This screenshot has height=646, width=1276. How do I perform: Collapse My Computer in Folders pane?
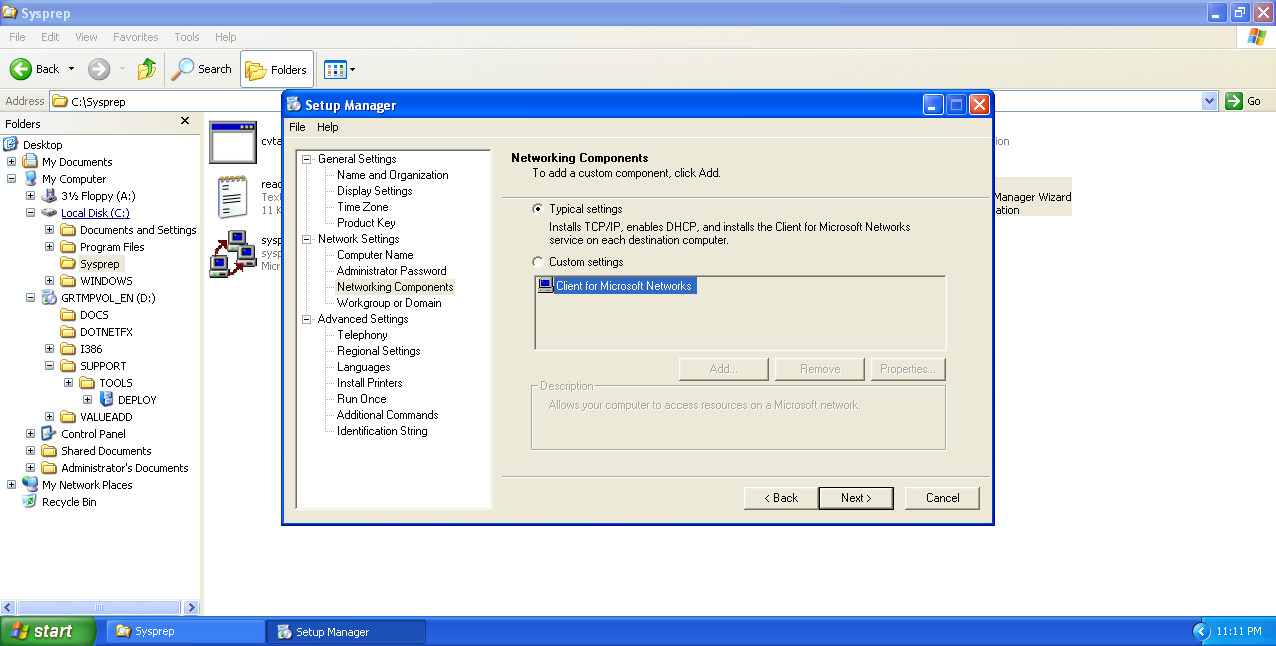pos(12,179)
